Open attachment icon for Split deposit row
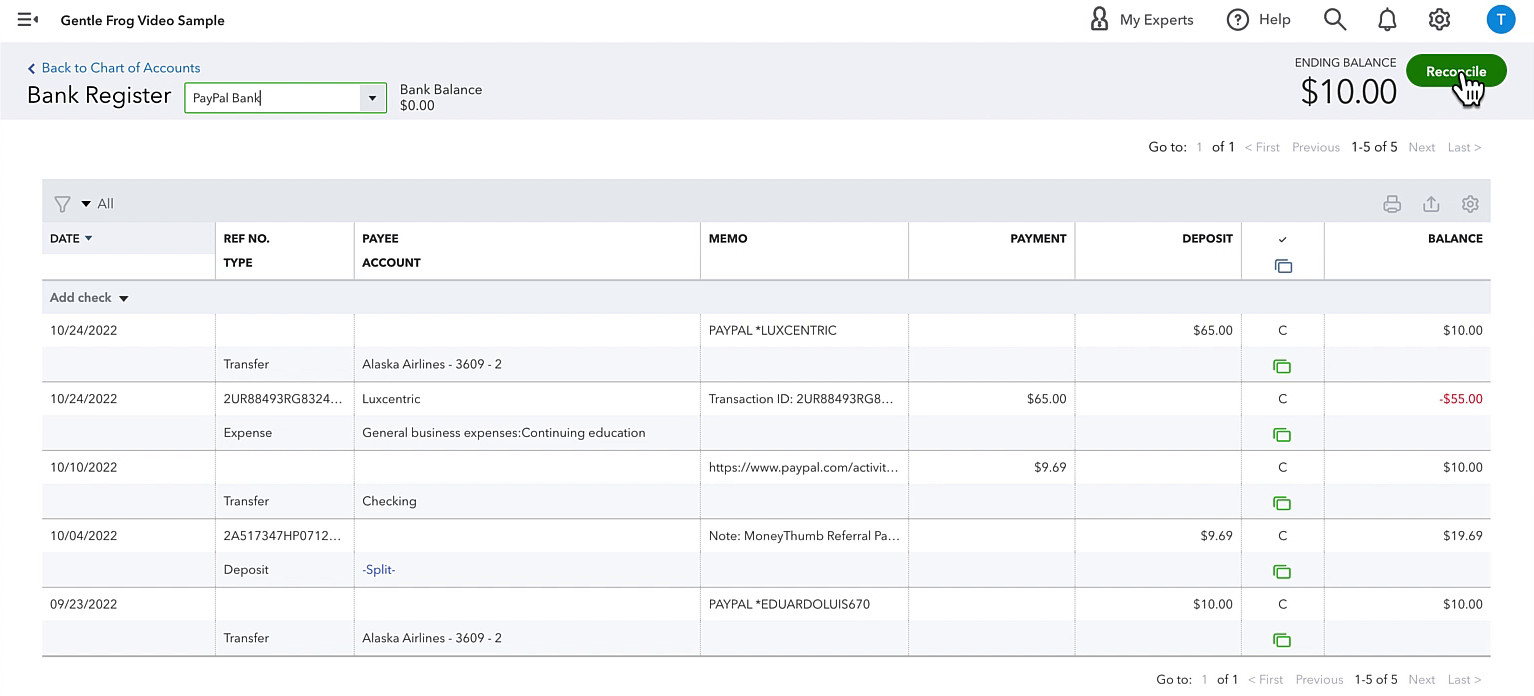The width and height of the screenshot is (1534, 696). tap(1282, 572)
